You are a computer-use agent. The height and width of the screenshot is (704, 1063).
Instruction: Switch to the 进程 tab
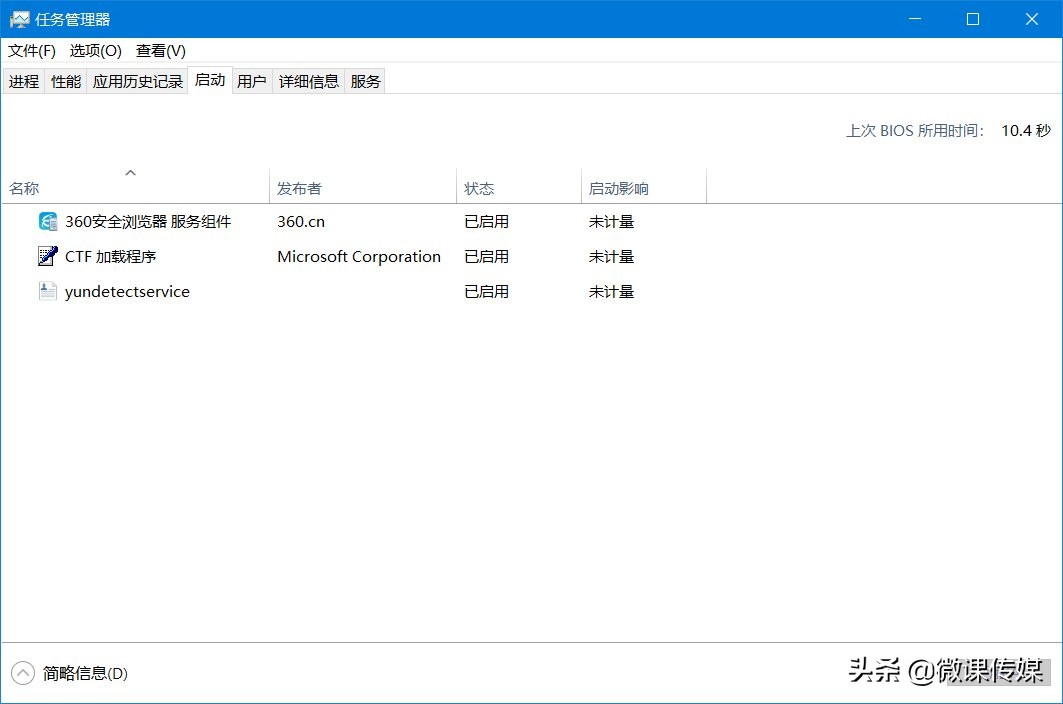(x=23, y=81)
